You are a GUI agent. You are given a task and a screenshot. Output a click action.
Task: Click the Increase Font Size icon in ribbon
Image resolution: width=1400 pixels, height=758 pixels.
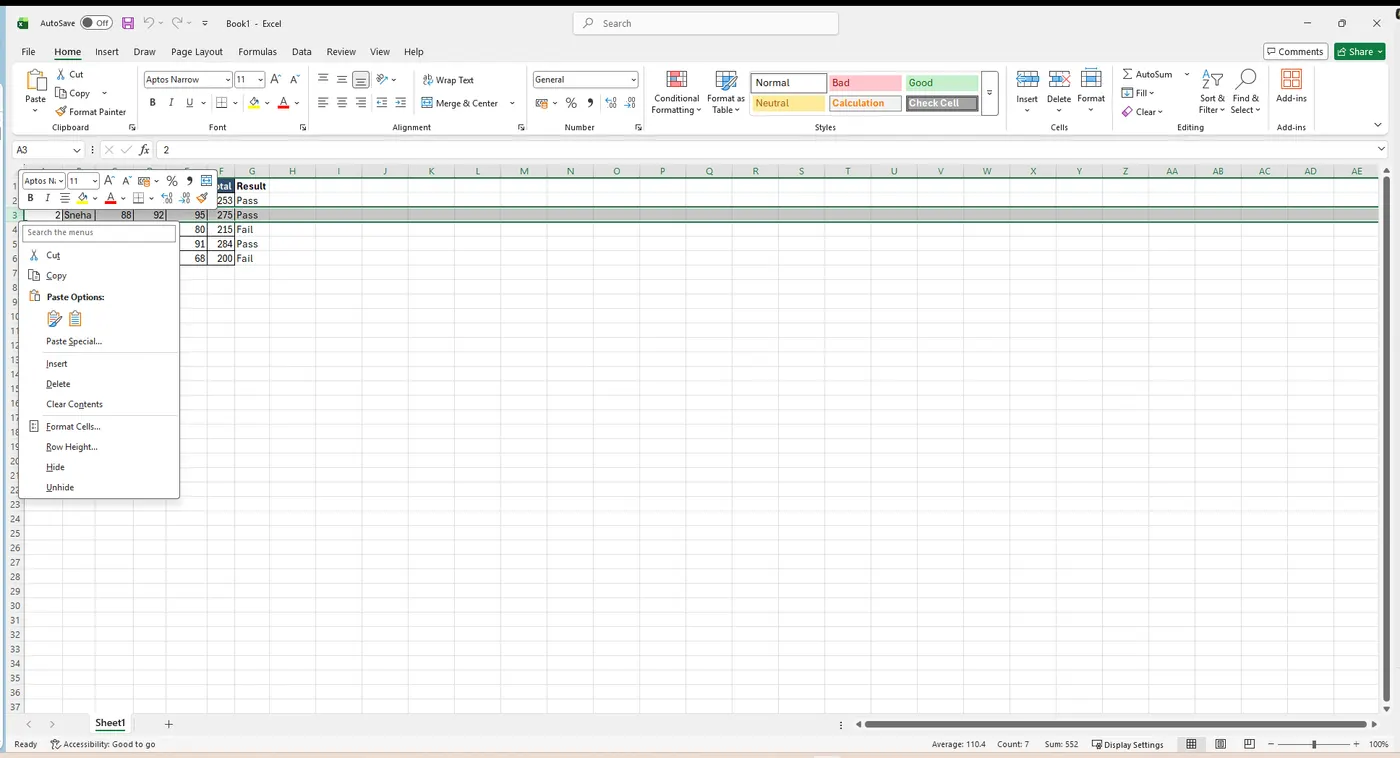coord(276,79)
